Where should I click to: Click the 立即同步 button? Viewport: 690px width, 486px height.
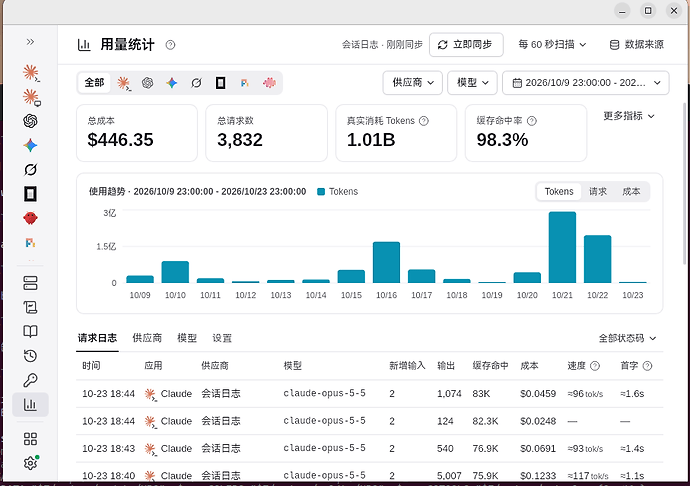pyautogui.click(x=466, y=44)
